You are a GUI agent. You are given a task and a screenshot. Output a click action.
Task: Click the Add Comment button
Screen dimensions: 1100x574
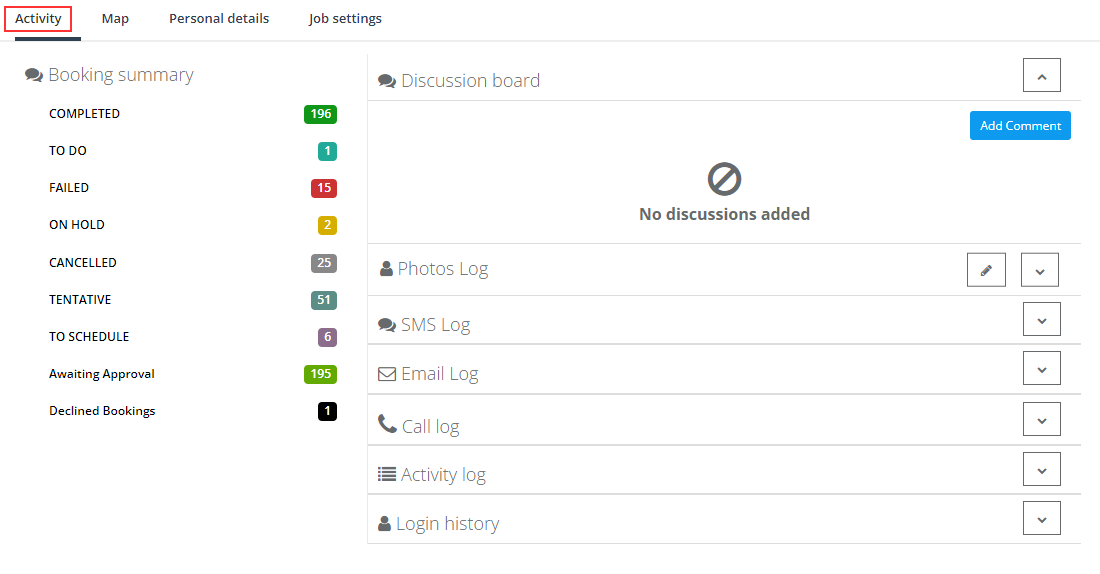pos(1020,126)
